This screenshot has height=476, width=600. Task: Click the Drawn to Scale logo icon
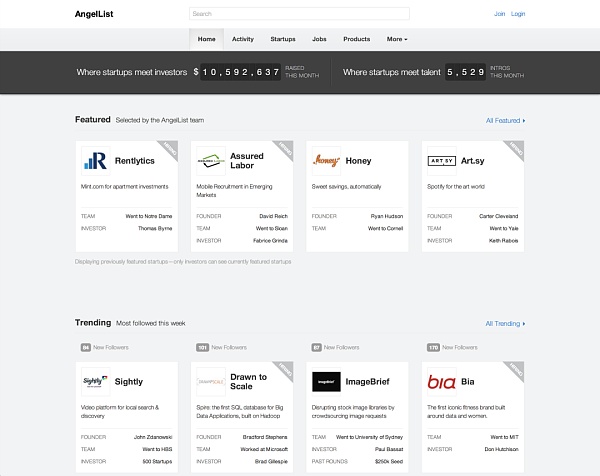pyautogui.click(x=211, y=382)
